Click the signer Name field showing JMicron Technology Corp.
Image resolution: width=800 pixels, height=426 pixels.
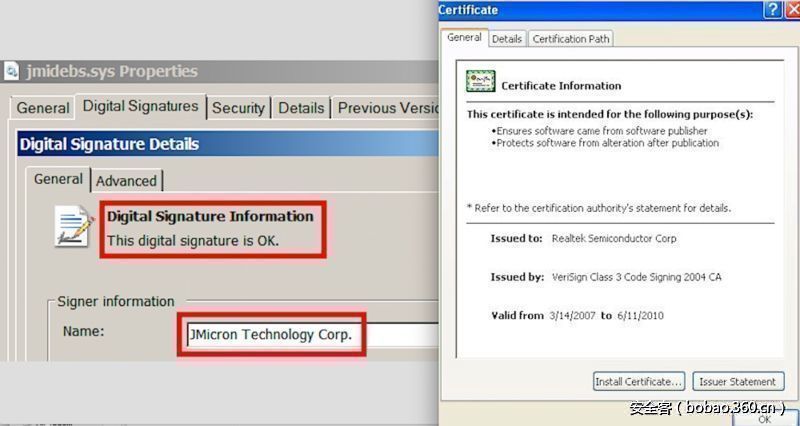pyautogui.click(x=310, y=335)
